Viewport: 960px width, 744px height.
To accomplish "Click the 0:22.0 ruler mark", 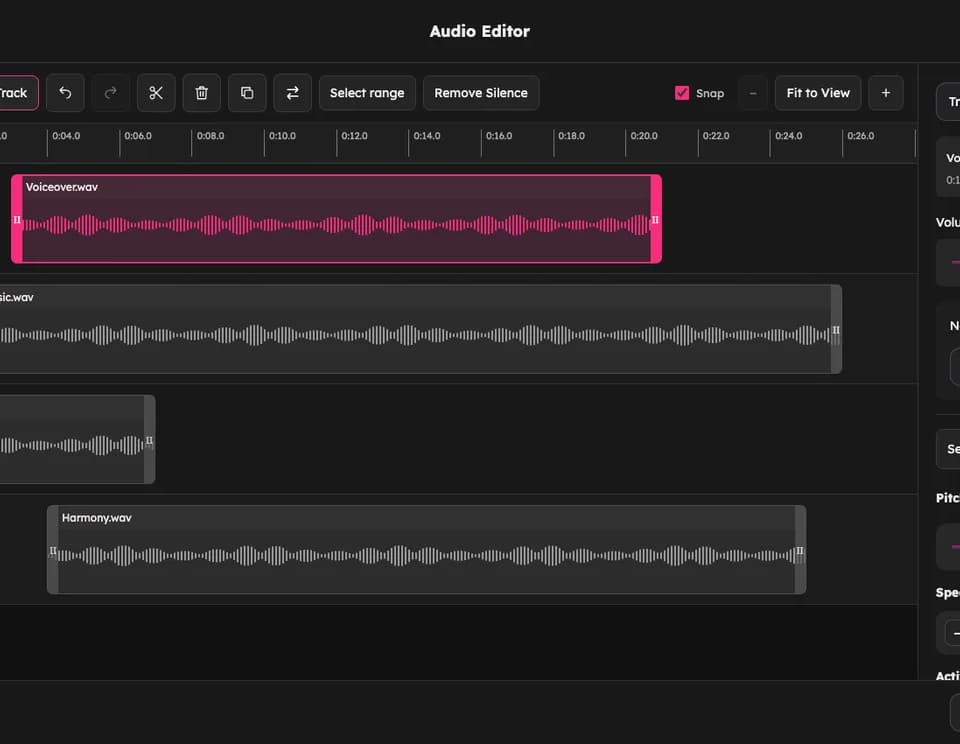I will click(716, 136).
